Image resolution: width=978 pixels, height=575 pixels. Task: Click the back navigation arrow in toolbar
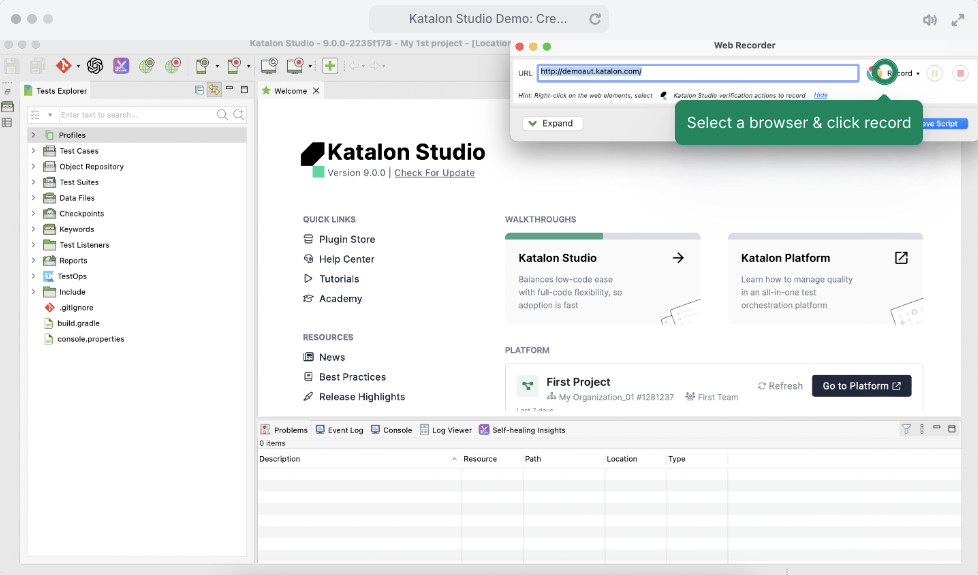(x=354, y=65)
